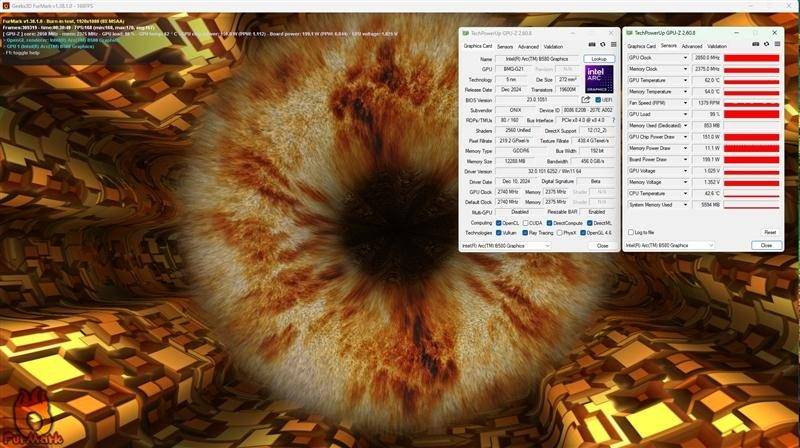Open the GPU Voltage sensor dropdown
The height and width of the screenshot is (448, 800).
685,171
